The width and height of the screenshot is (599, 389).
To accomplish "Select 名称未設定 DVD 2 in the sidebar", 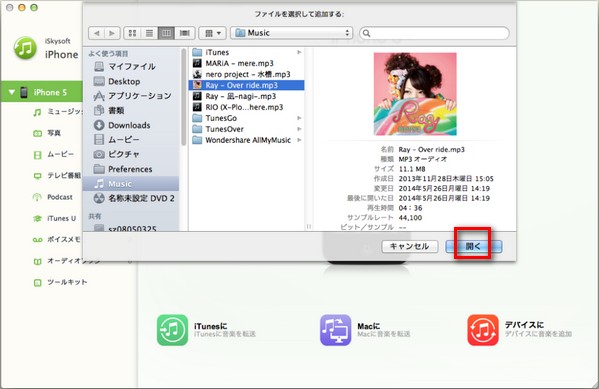I will click(131, 198).
